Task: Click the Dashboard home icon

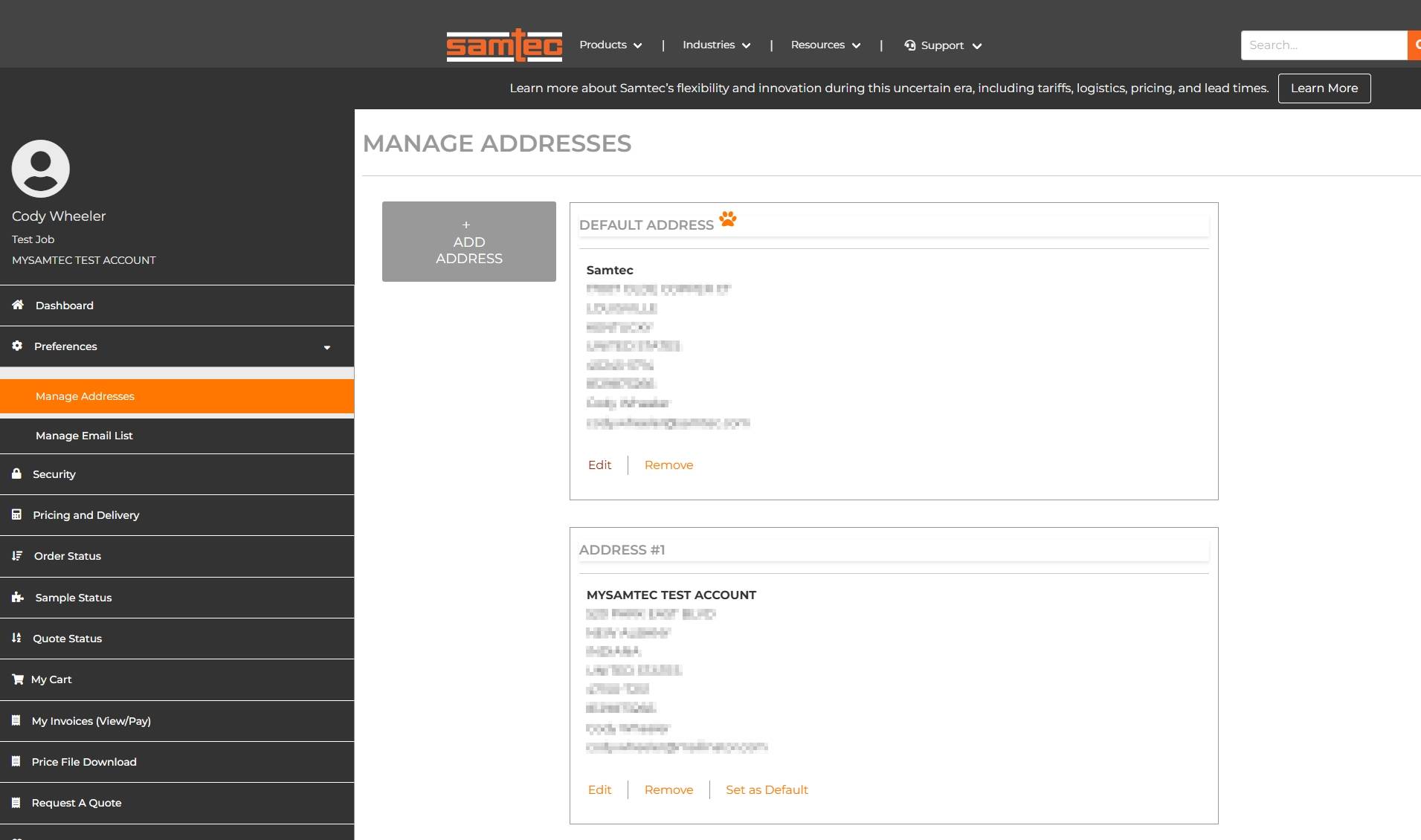Action: [18, 305]
